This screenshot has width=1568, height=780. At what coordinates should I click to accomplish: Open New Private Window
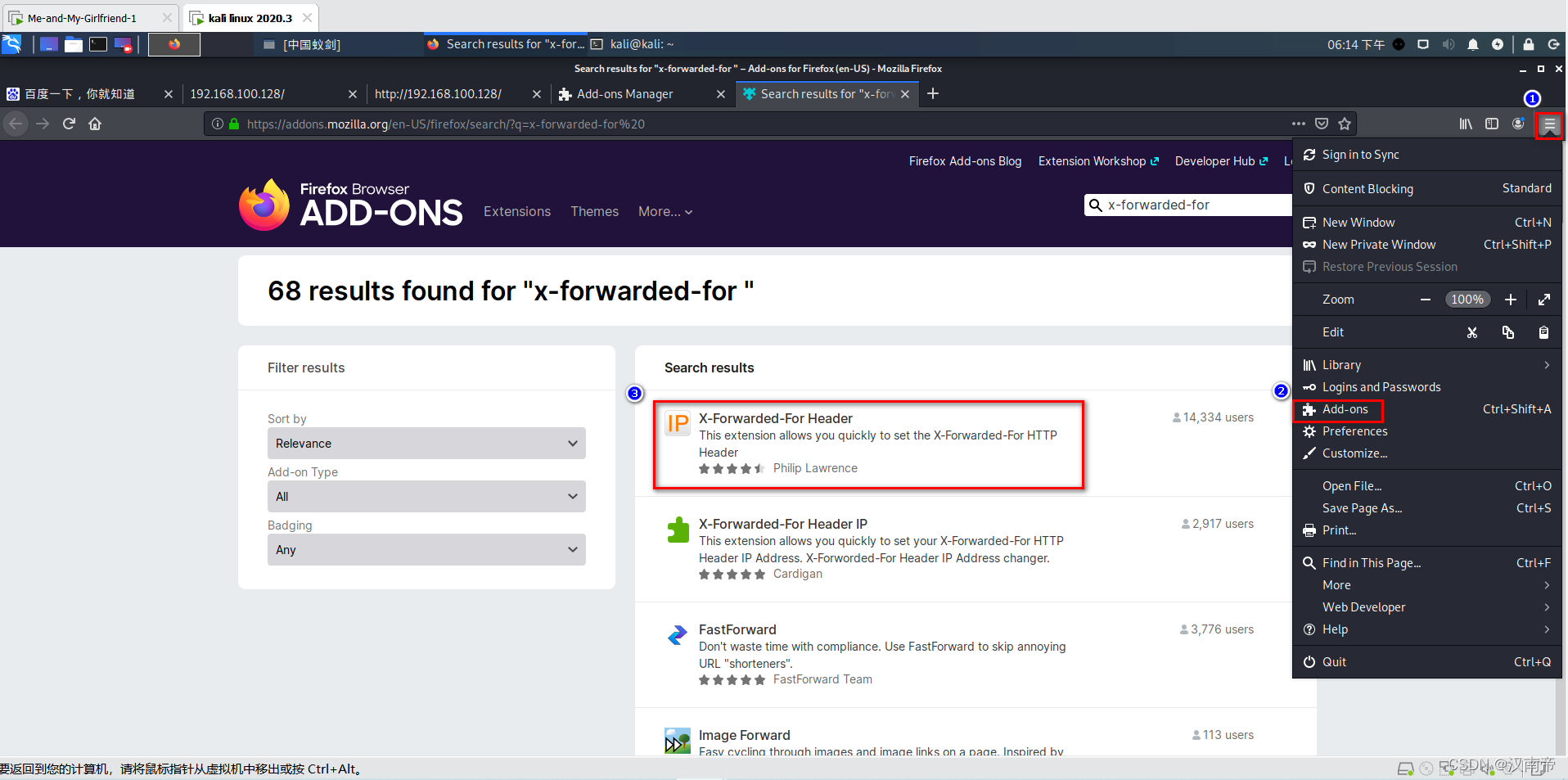pyautogui.click(x=1427, y=245)
